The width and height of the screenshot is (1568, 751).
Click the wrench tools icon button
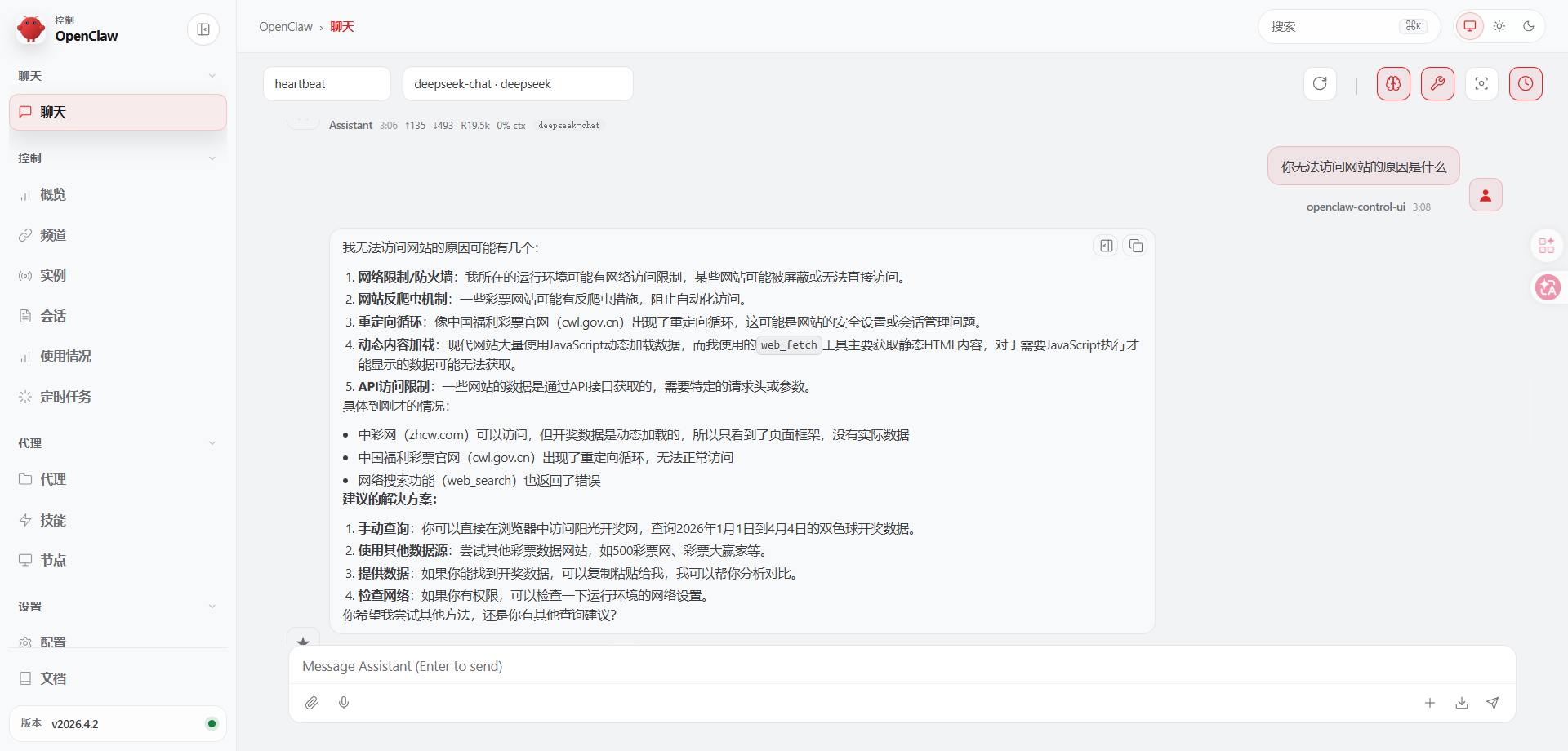1437,84
